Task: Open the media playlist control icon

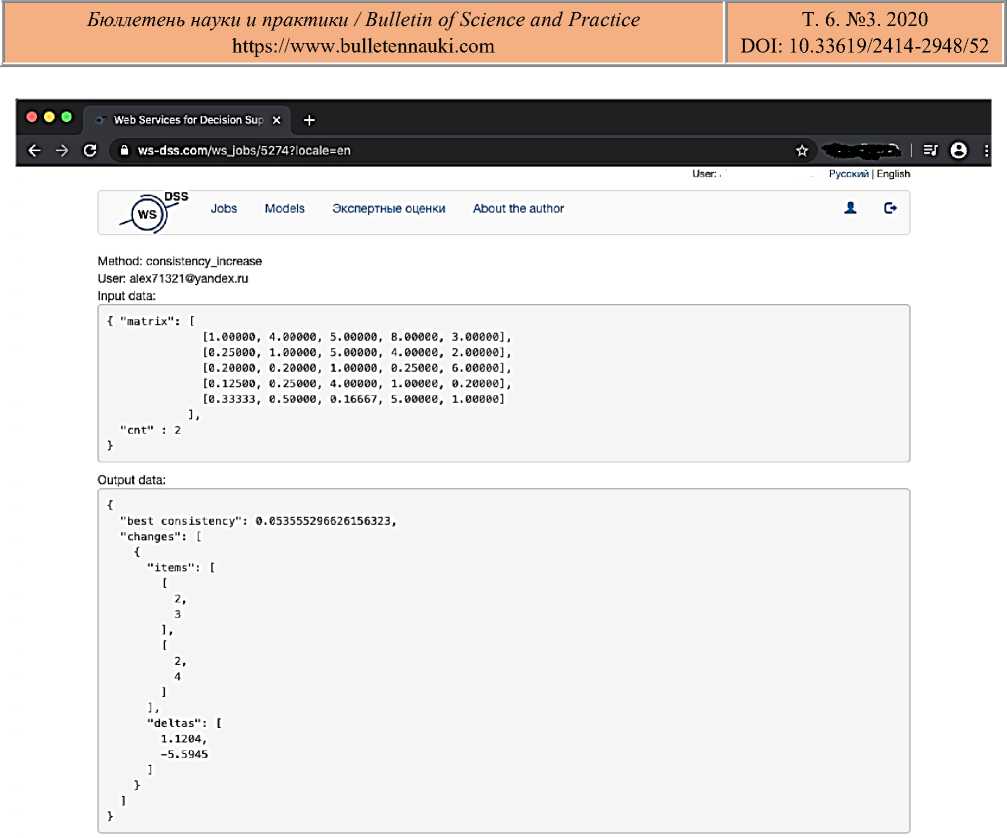Action: pos(930,150)
